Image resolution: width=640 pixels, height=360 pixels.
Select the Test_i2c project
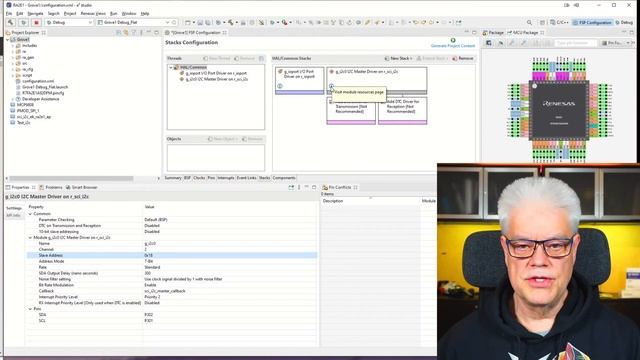[x=23, y=122]
